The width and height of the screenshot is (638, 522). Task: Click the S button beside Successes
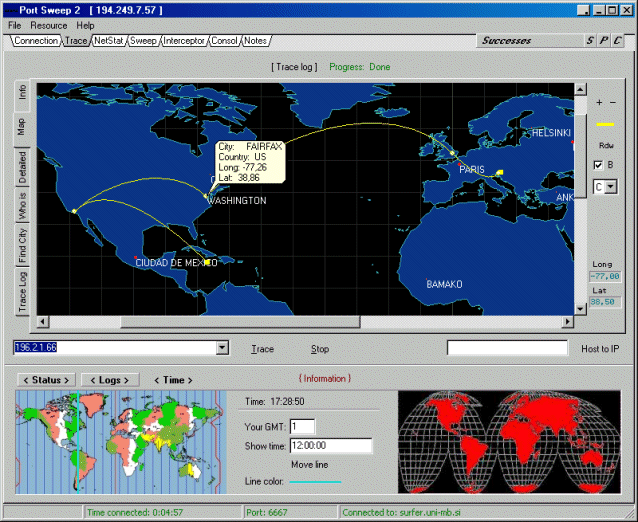pos(590,41)
